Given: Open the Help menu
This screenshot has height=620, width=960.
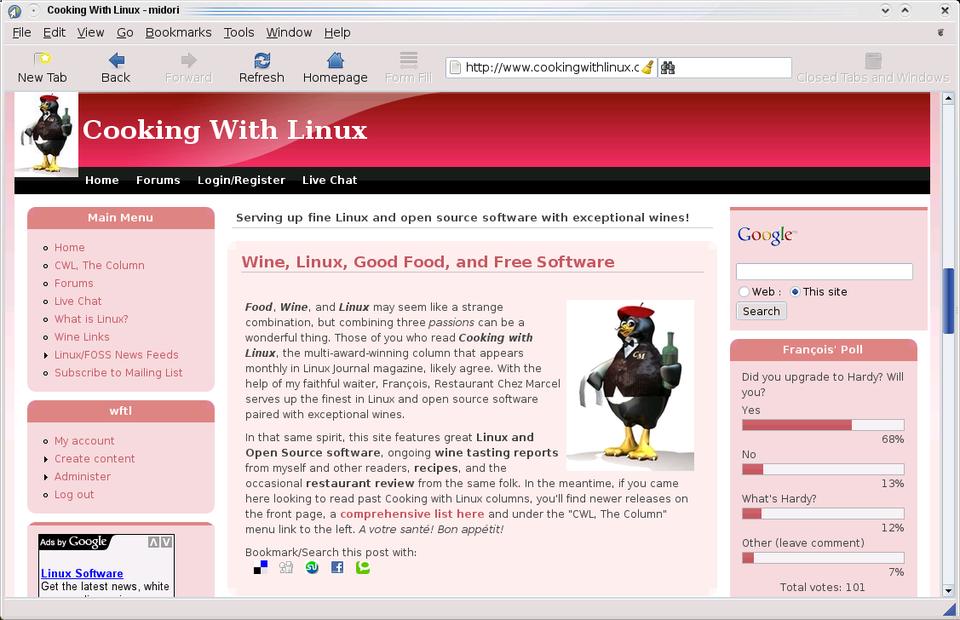Looking at the screenshot, I should [337, 32].
